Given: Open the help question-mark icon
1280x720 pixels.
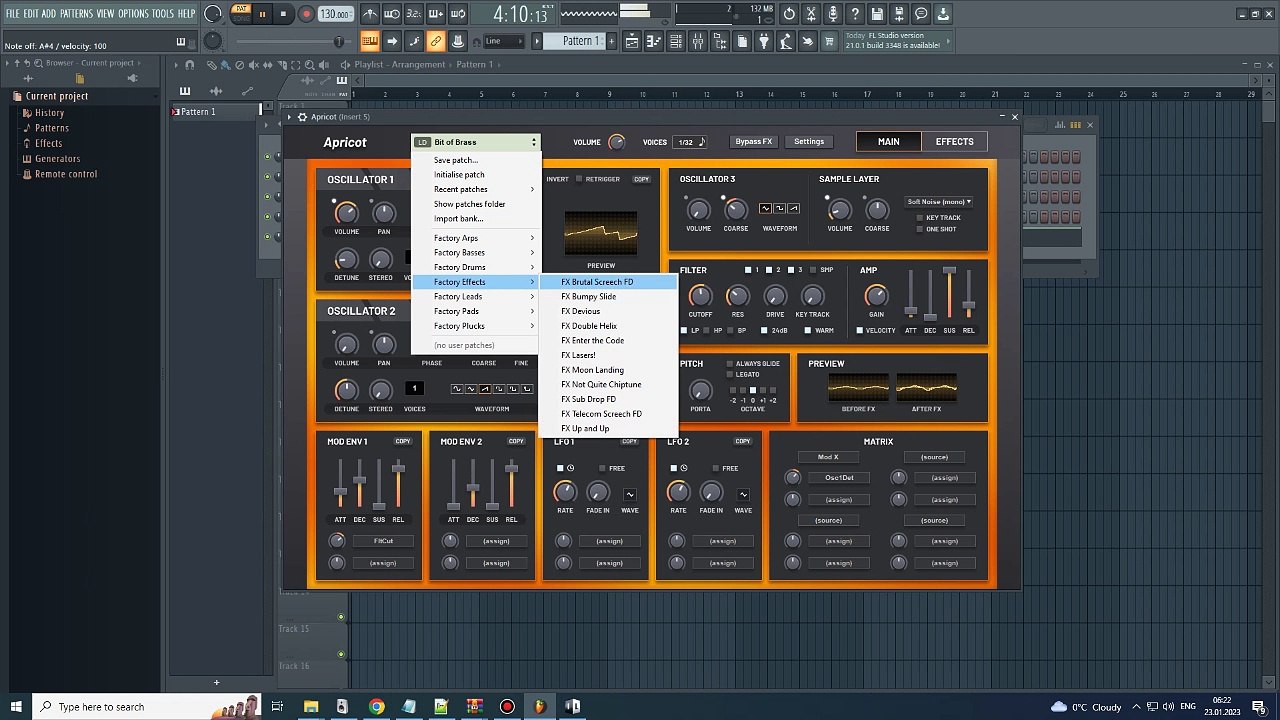Looking at the screenshot, I should coord(855,14).
